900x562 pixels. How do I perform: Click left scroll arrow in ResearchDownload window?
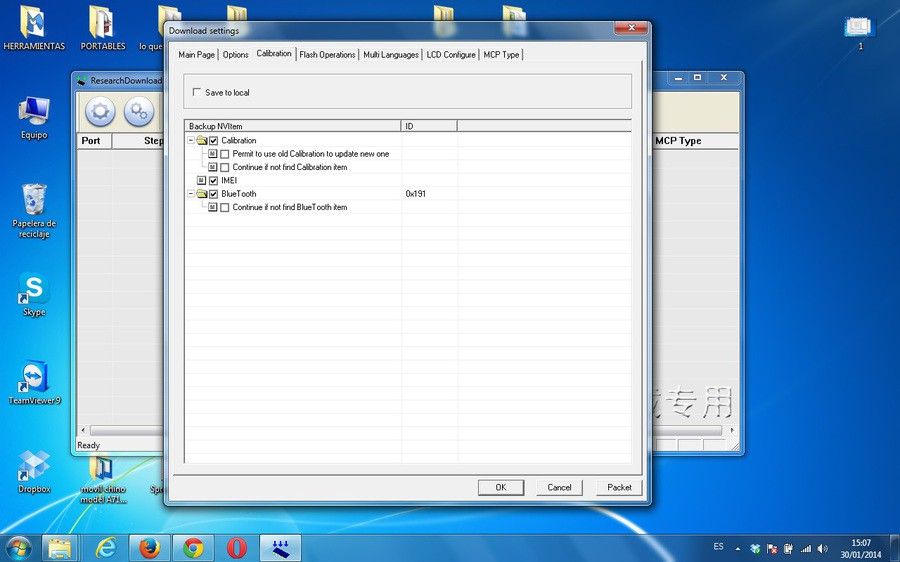83,430
